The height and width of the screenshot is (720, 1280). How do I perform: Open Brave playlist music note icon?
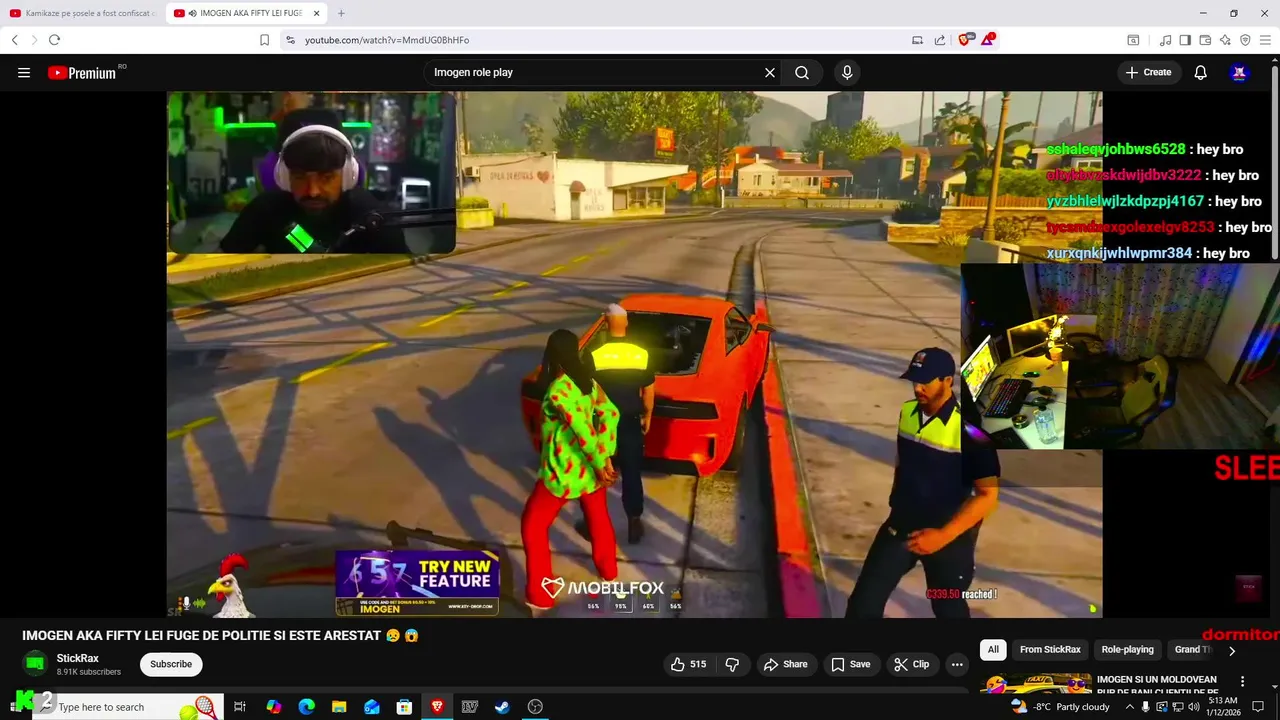coord(1165,40)
